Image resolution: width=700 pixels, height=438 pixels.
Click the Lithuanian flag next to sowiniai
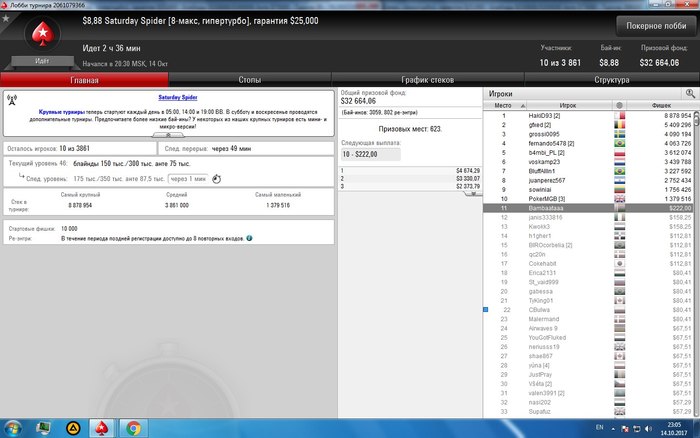click(619, 189)
